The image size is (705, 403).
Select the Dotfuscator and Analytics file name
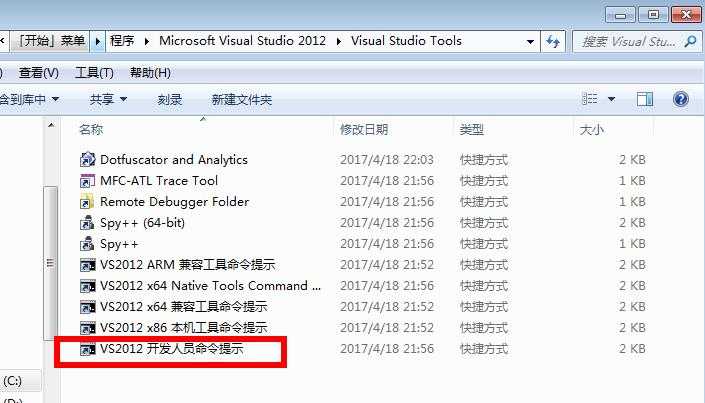point(174,160)
